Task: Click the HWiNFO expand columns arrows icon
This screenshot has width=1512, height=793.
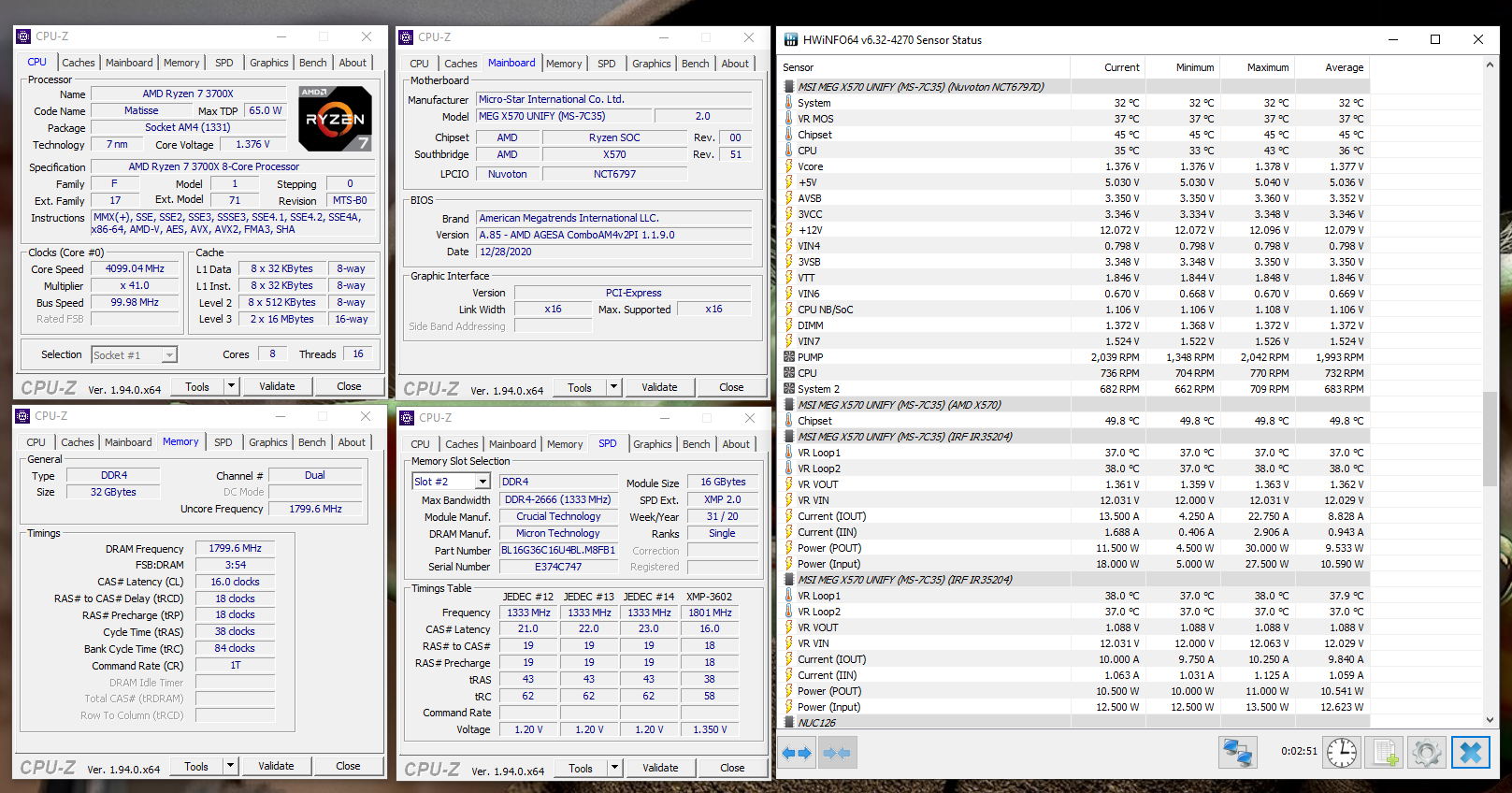Action: pyautogui.click(x=797, y=753)
